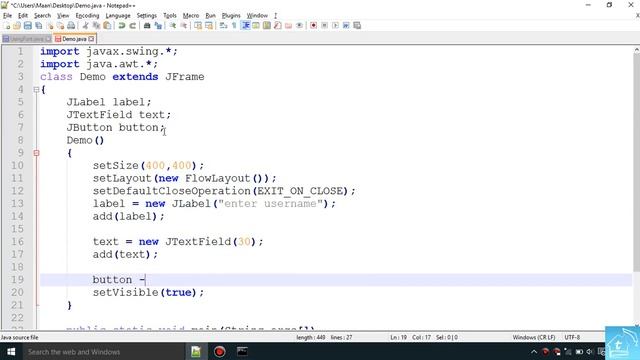Image resolution: width=640 pixels, height=360 pixels.
Task: Click the red screen recorder taskbar icon
Action: click(220, 351)
